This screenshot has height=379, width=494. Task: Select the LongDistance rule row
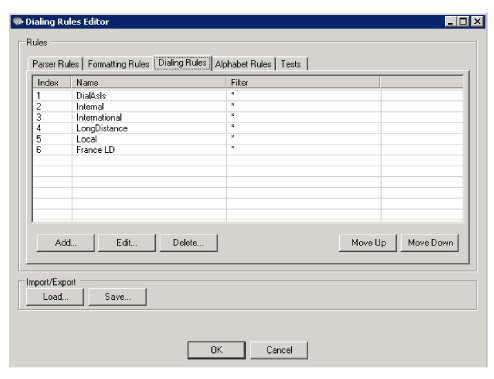click(248, 128)
